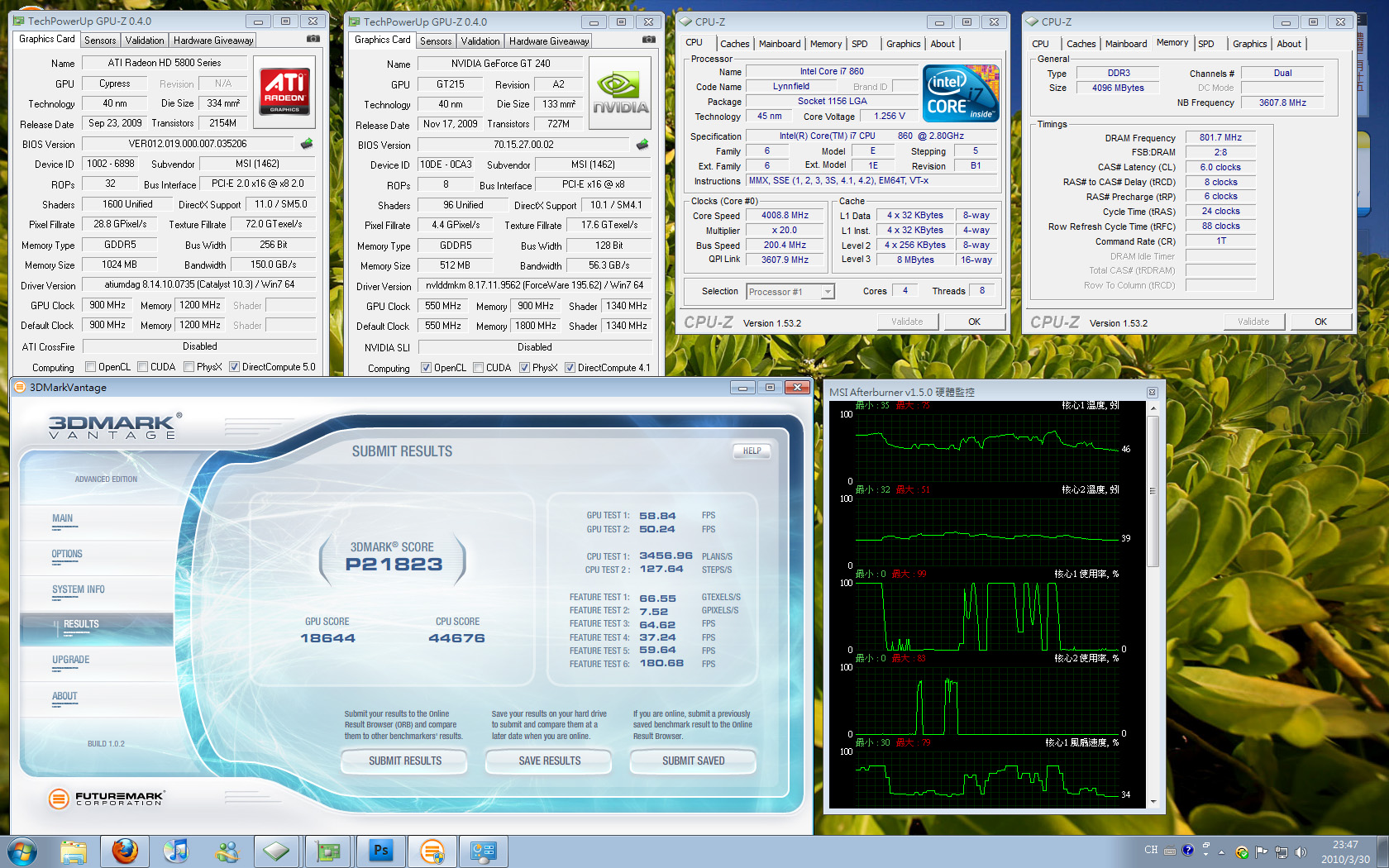Click the volume speaker tray icon

(x=1301, y=852)
